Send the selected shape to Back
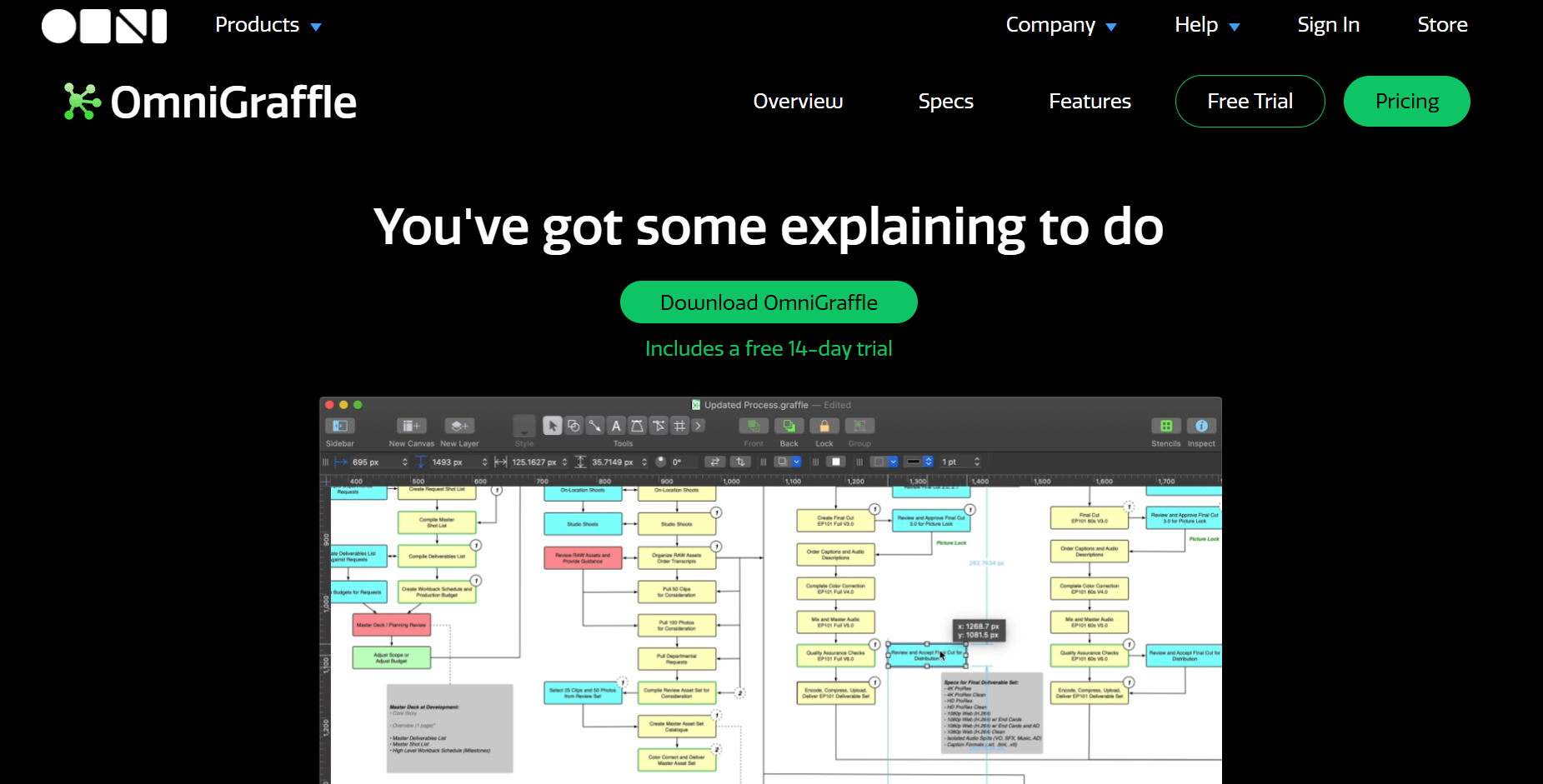This screenshot has height=784, width=1543. 788,426
